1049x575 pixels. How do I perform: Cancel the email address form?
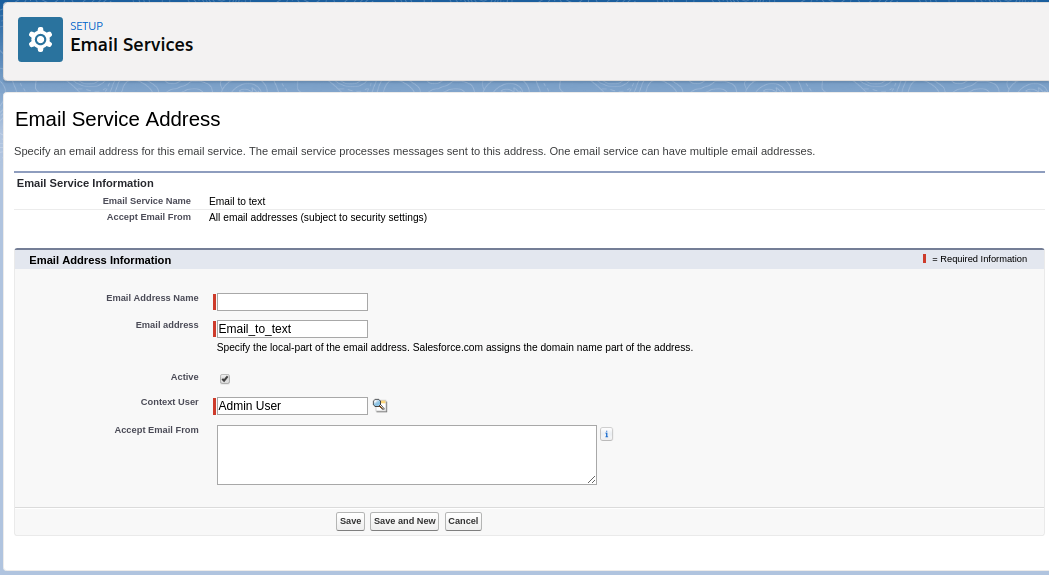pos(463,521)
